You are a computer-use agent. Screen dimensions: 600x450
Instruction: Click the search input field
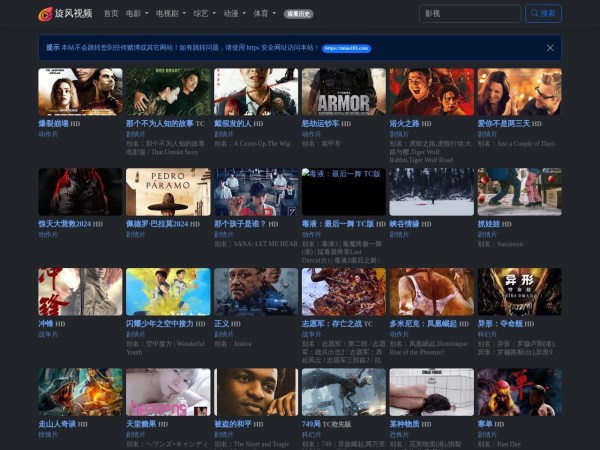(469, 14)
